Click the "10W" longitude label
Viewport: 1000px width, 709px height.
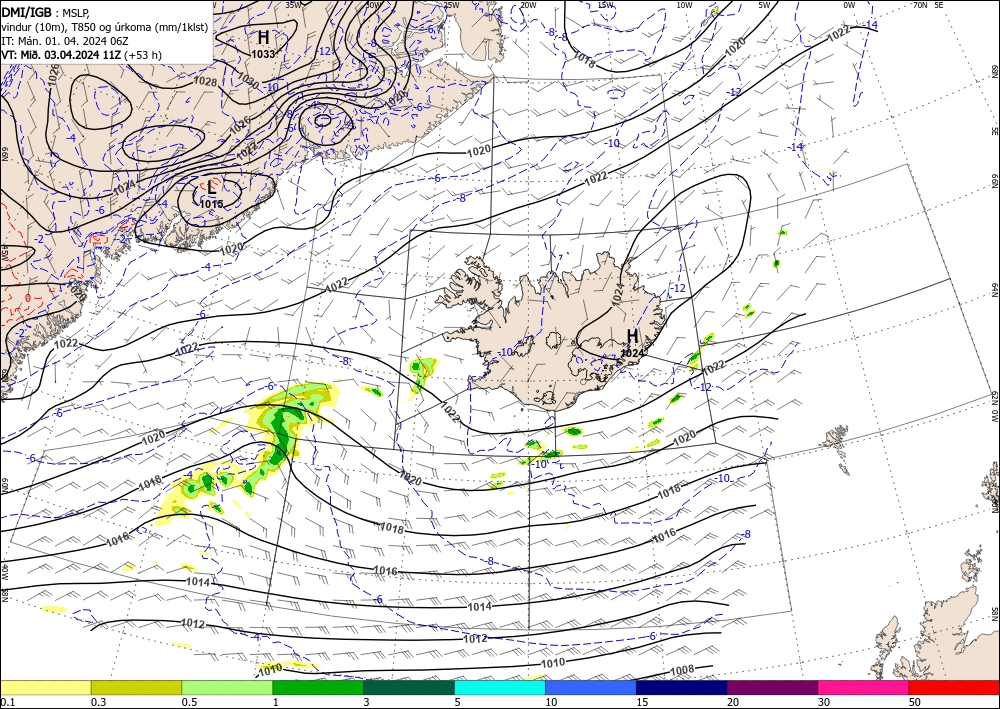(684, 5)
